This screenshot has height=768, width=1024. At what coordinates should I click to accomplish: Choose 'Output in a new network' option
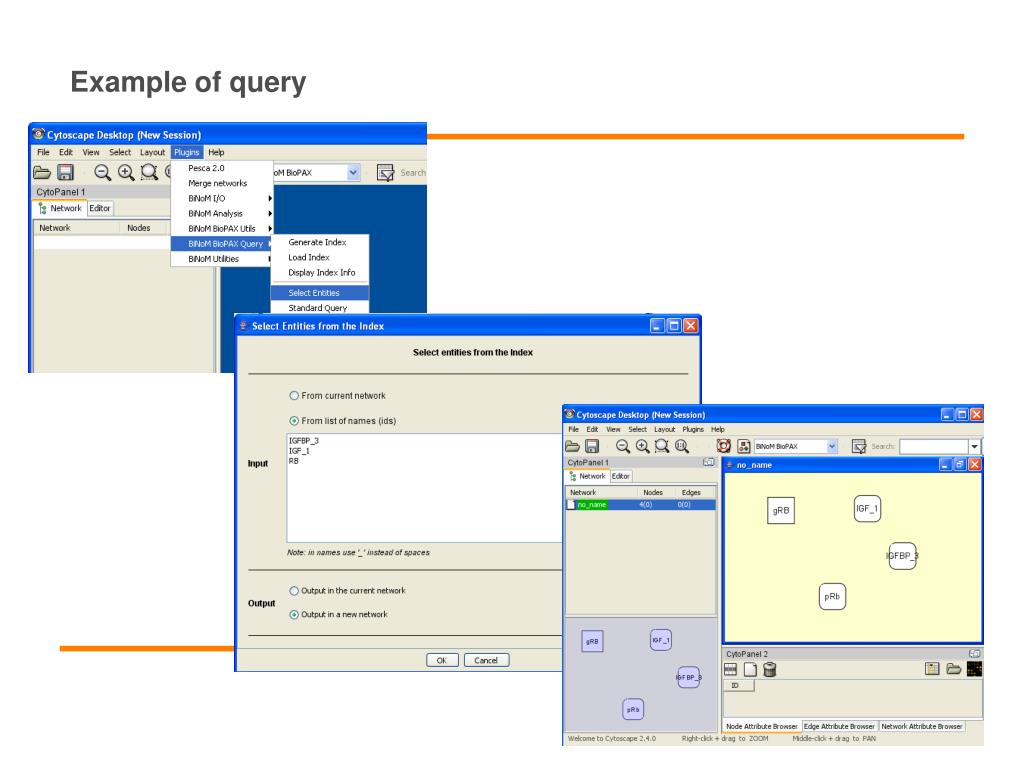(294, 615)
